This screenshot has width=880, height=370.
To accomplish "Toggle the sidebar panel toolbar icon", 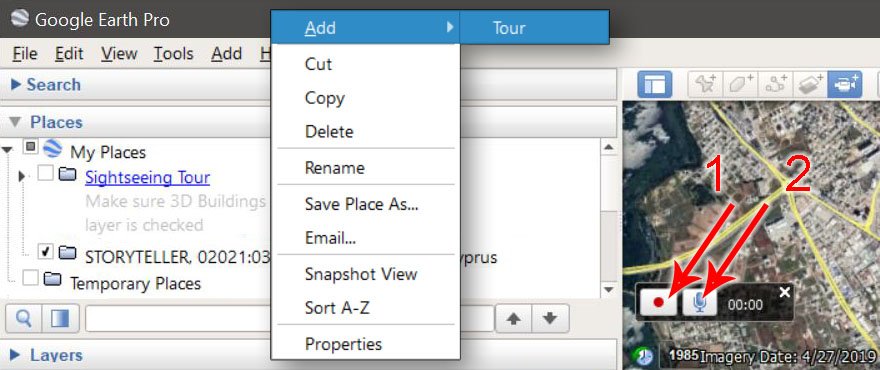I will click(654, 85).
